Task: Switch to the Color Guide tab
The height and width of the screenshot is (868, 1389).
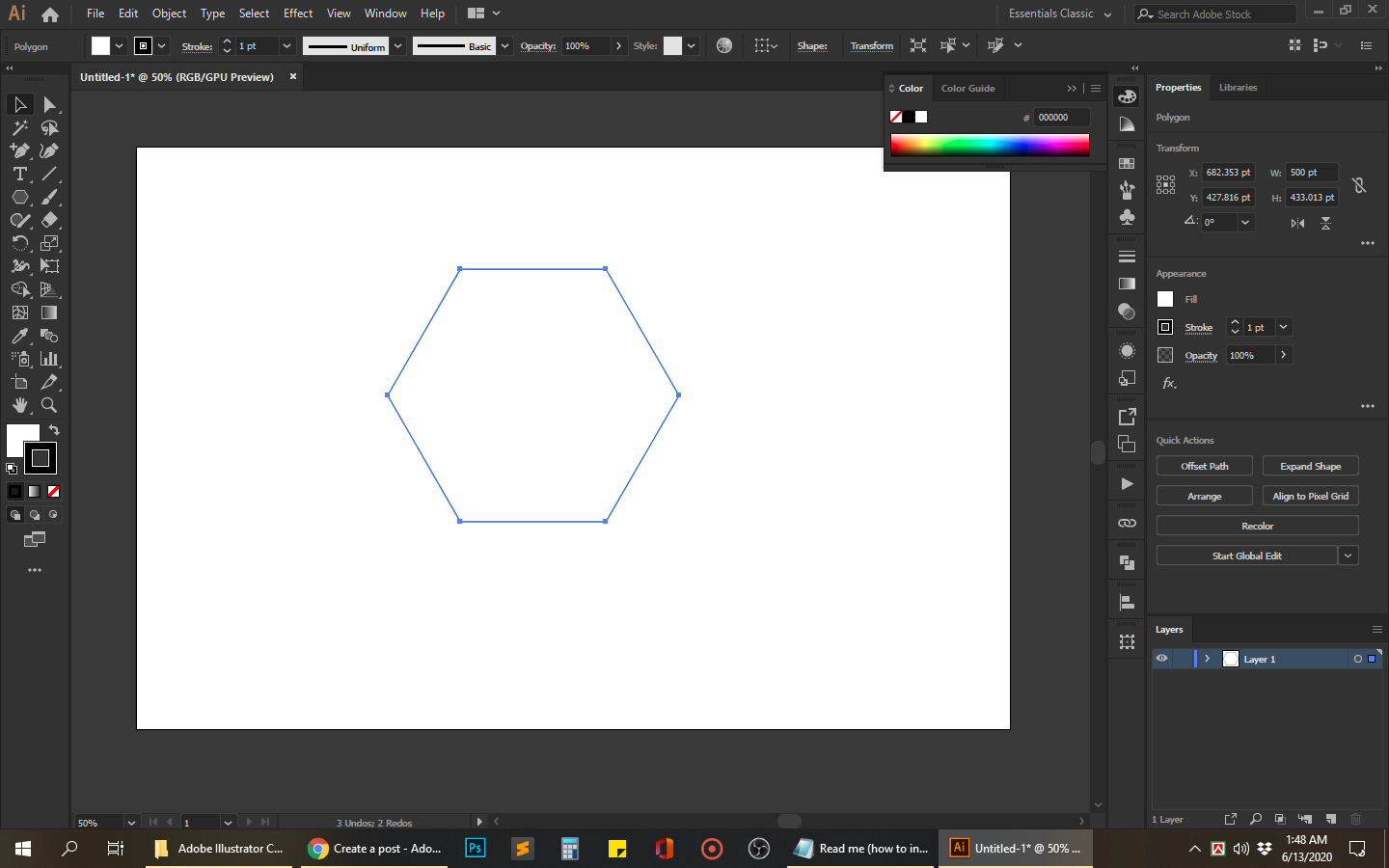Action: coord(967,88)
